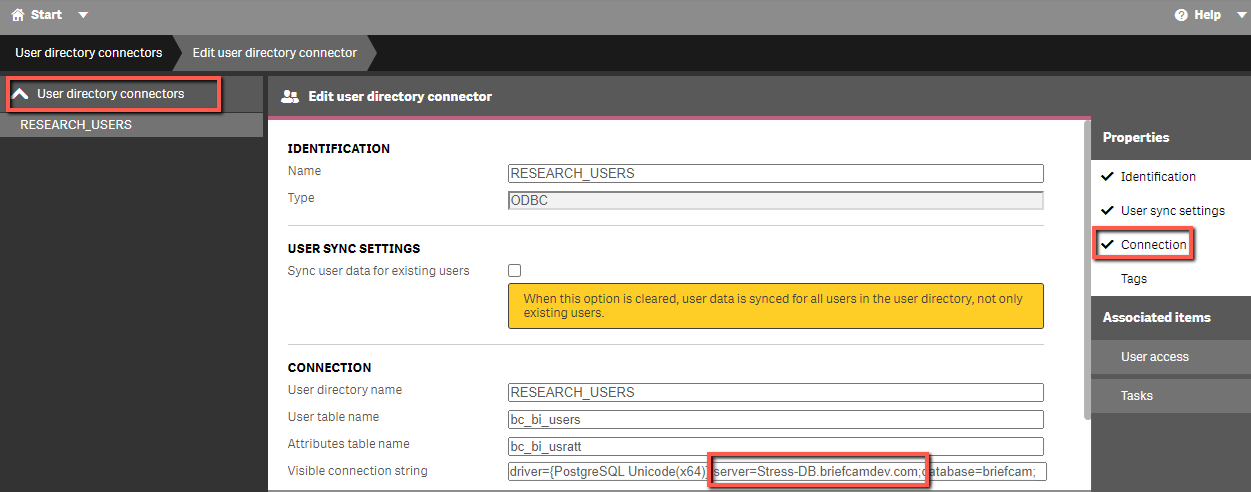This screenshot has width=1251, height=492.
Task: Collapse the User directory connectors chevron
Action: (x=20, y=94)
